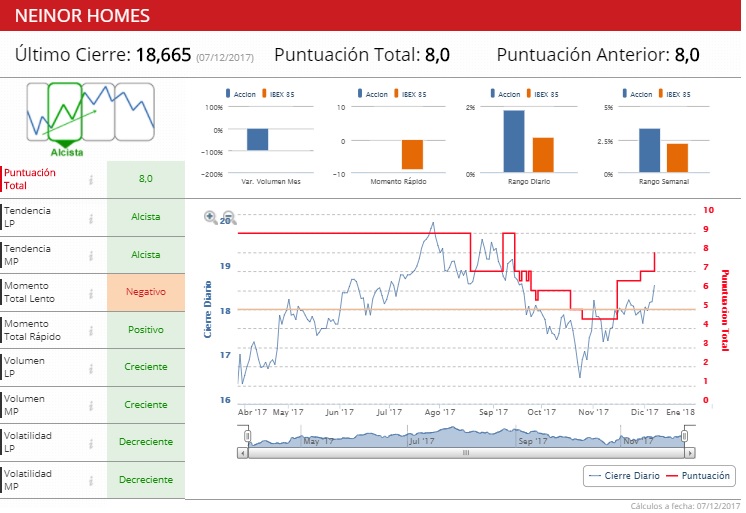The height and width of the screenshot is (513, 746).
Task: Click the orange Momento Rápido bar
Action: [x=412, y=155]
